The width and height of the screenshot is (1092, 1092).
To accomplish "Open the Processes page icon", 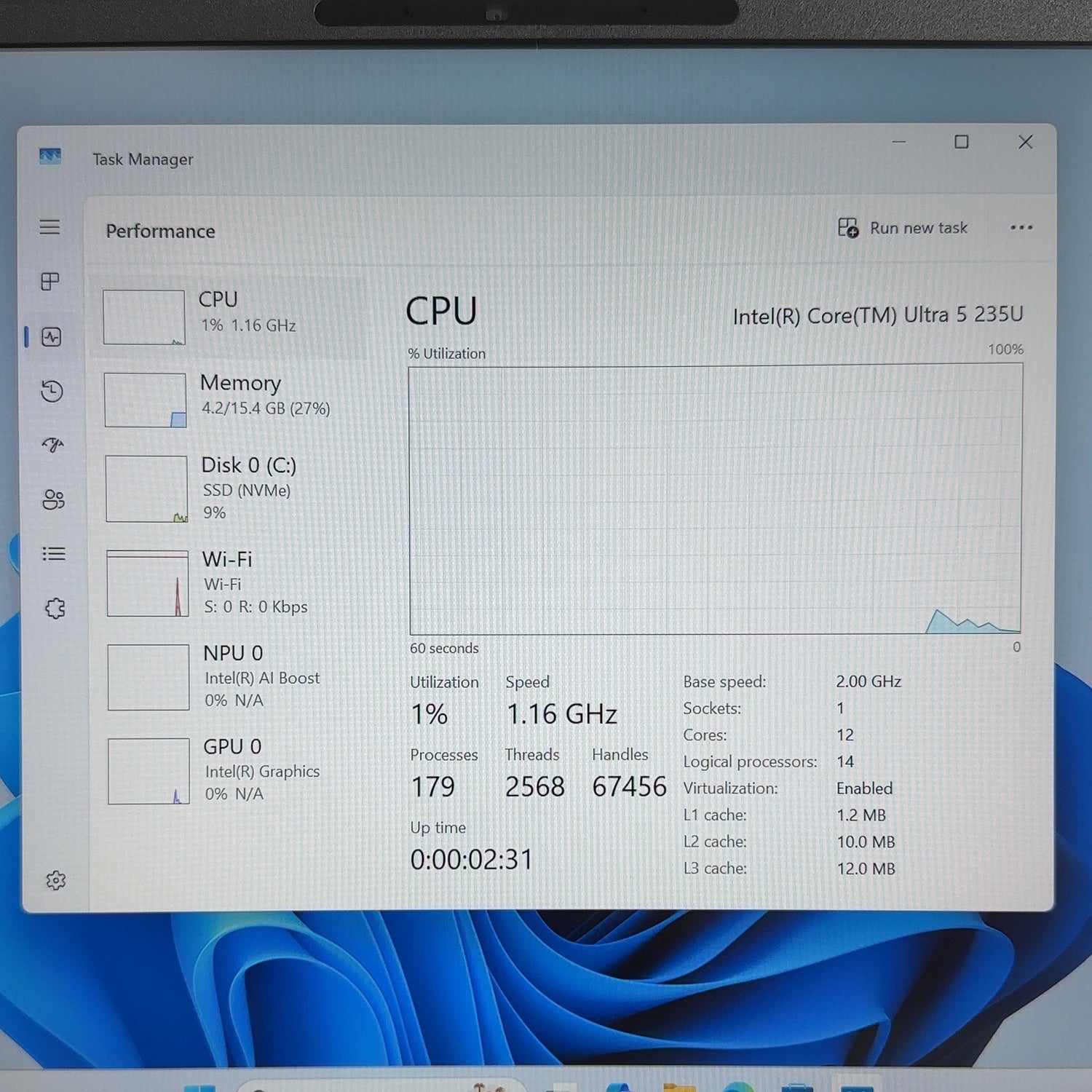I will point(50,281).
